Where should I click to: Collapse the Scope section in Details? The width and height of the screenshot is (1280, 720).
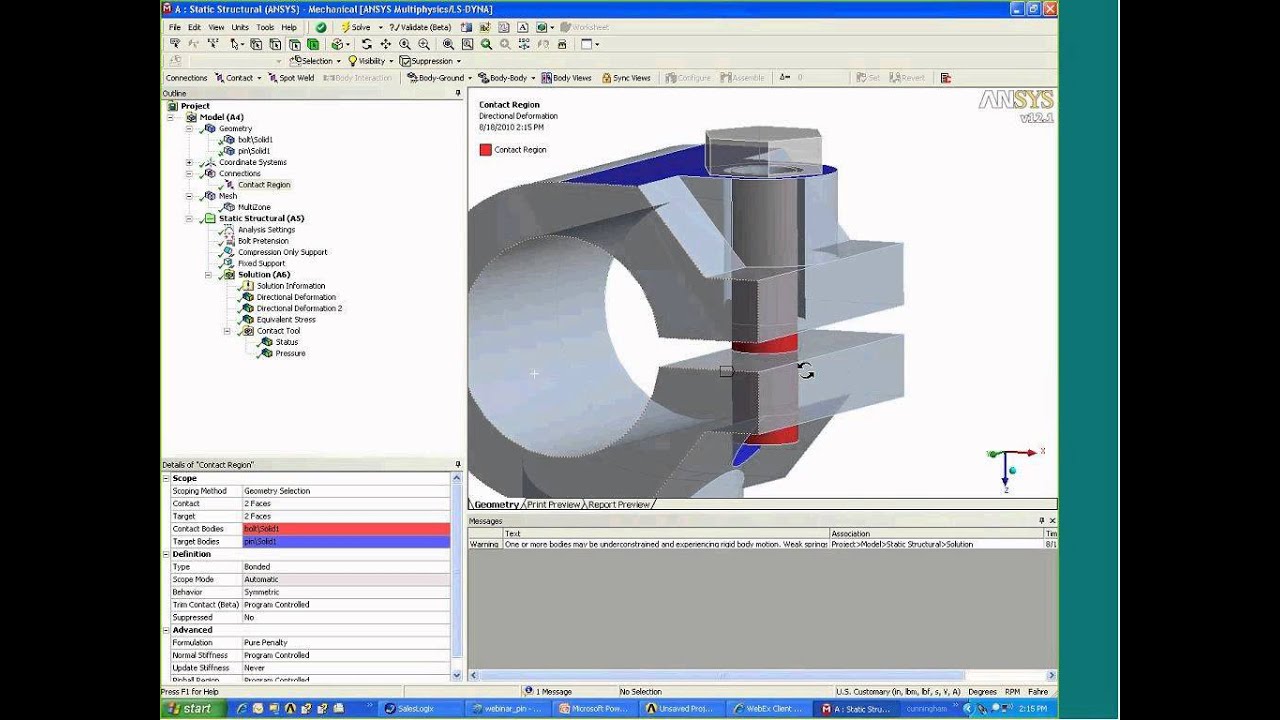click(x=167, y=478)
